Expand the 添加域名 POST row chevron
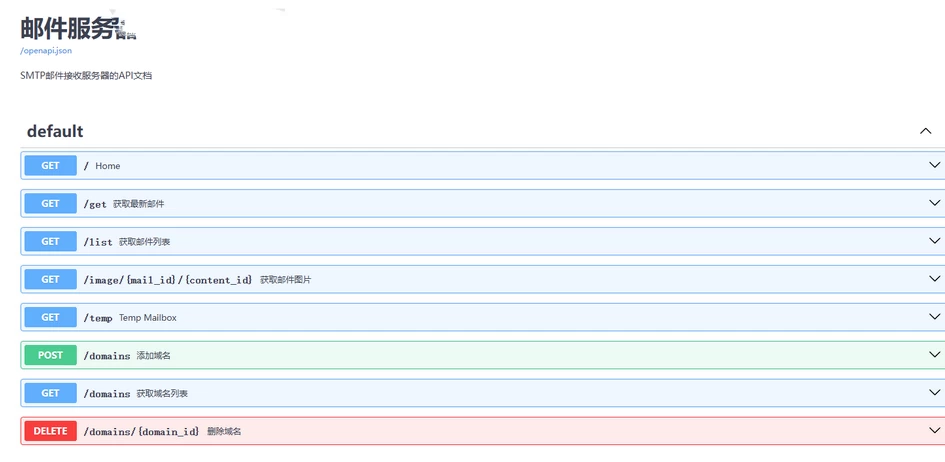945x462 pixels. [935, 356]
